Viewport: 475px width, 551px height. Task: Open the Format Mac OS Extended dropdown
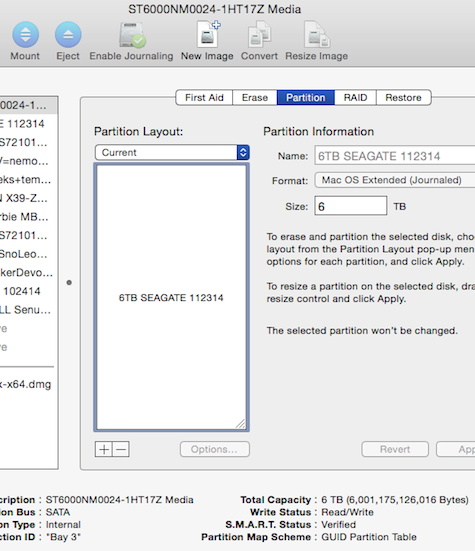click(x=395, y=180)
